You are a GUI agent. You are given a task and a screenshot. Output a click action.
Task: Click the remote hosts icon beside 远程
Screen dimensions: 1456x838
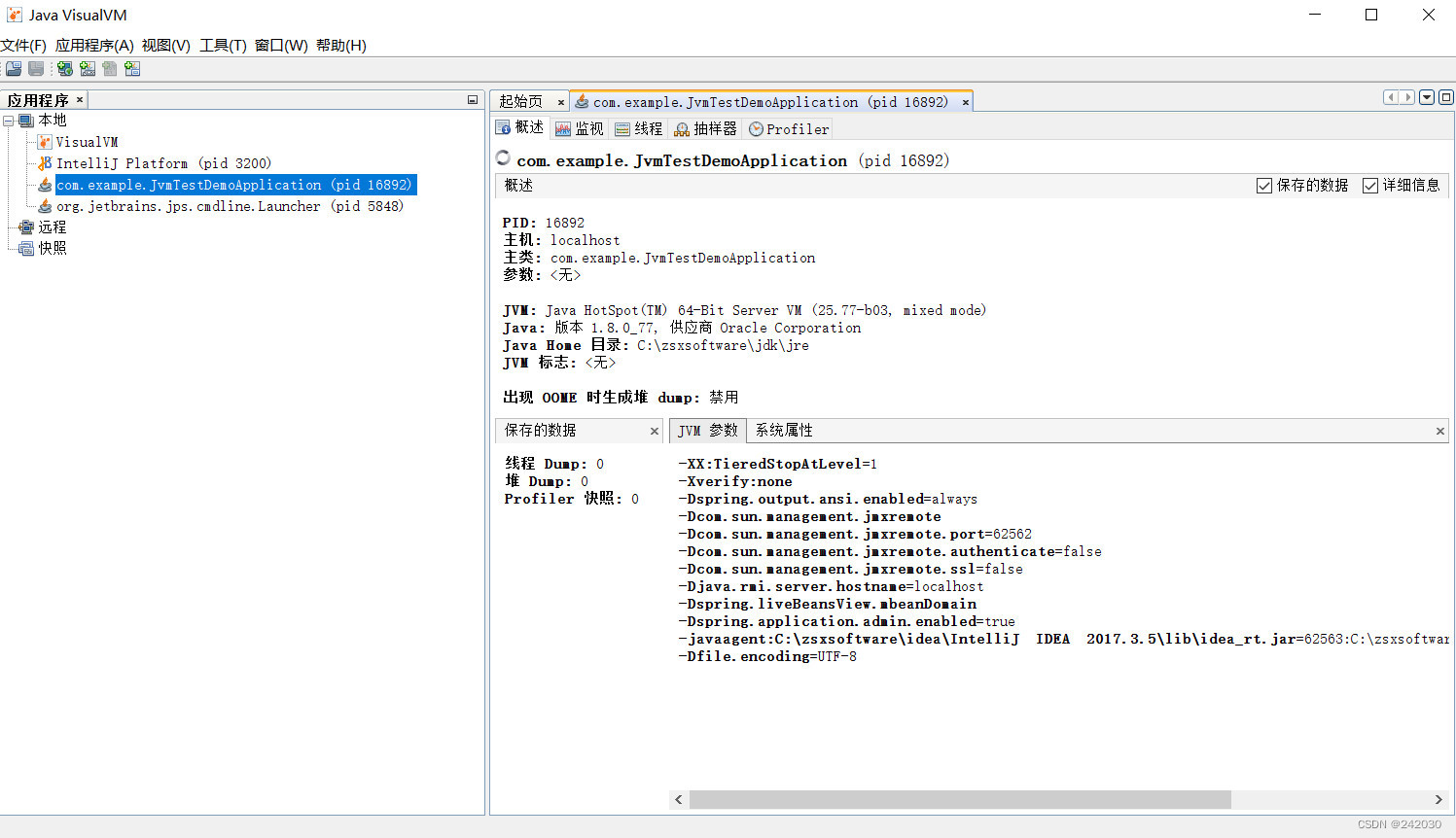coord(26,227)
